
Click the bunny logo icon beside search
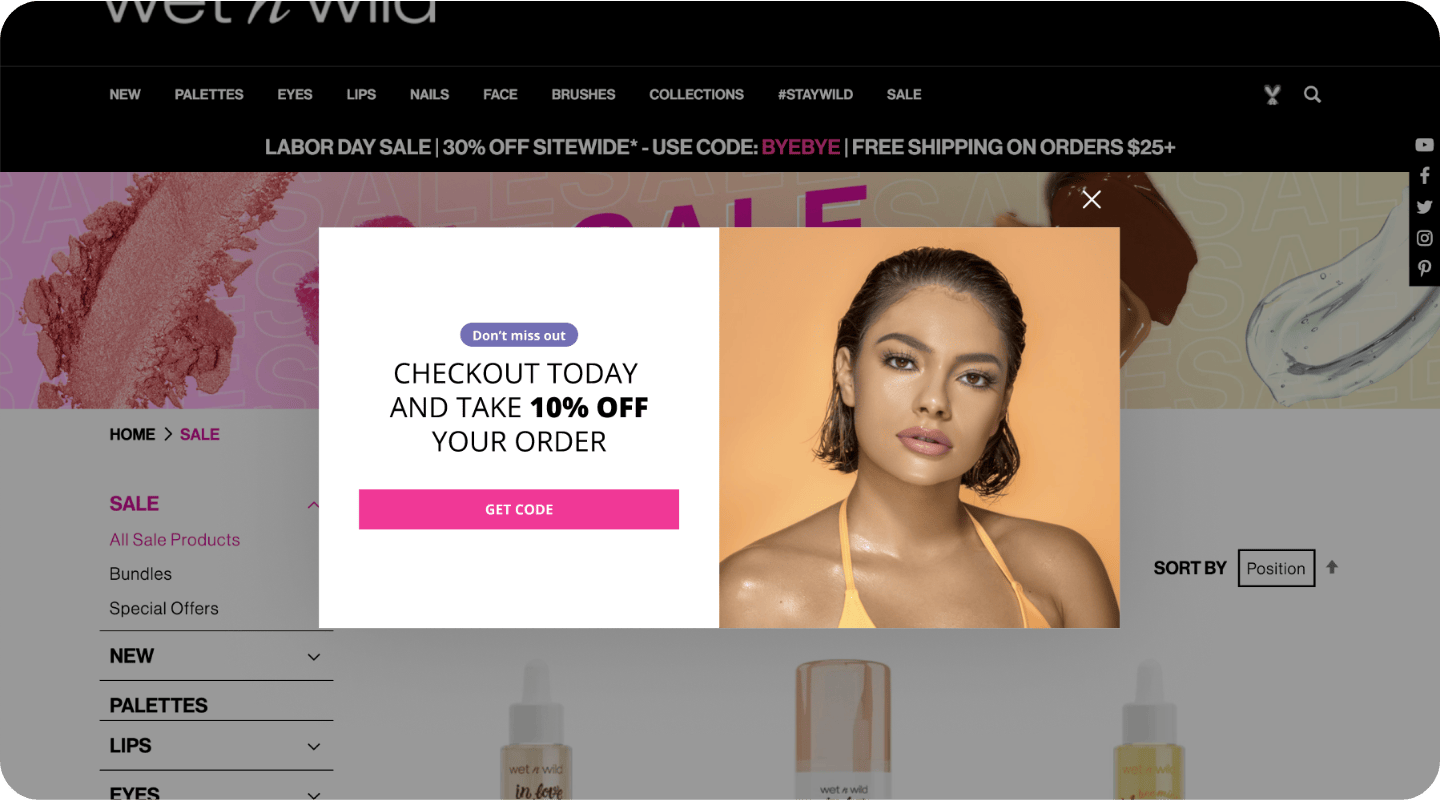pos(1272,95)
